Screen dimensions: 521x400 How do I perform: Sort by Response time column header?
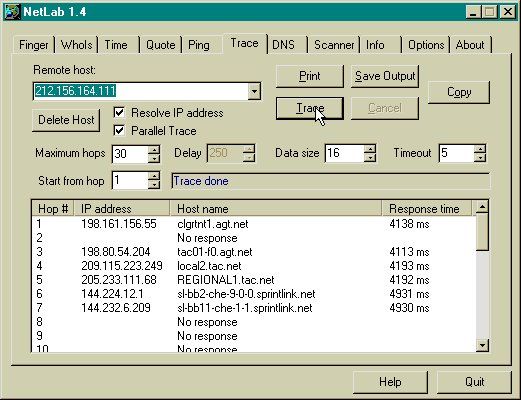426,209
